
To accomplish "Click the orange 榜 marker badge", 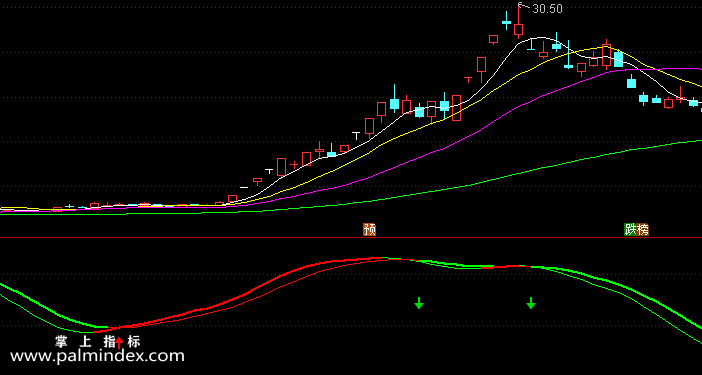I will pyautogui.click(x=642, y=230).
